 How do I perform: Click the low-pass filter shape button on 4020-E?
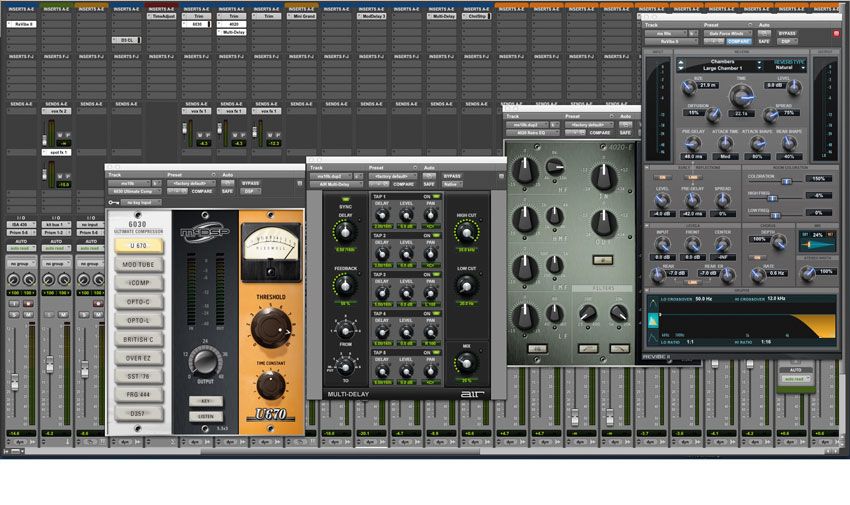tap(619, 349)
